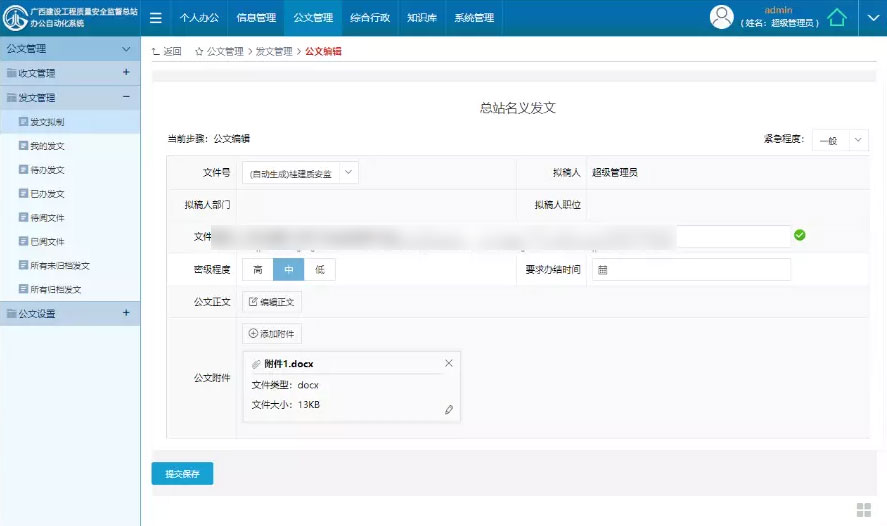Click the grid icon at bottom right
Viewport: 887px width, 526px height.
[x=864, y=509]
